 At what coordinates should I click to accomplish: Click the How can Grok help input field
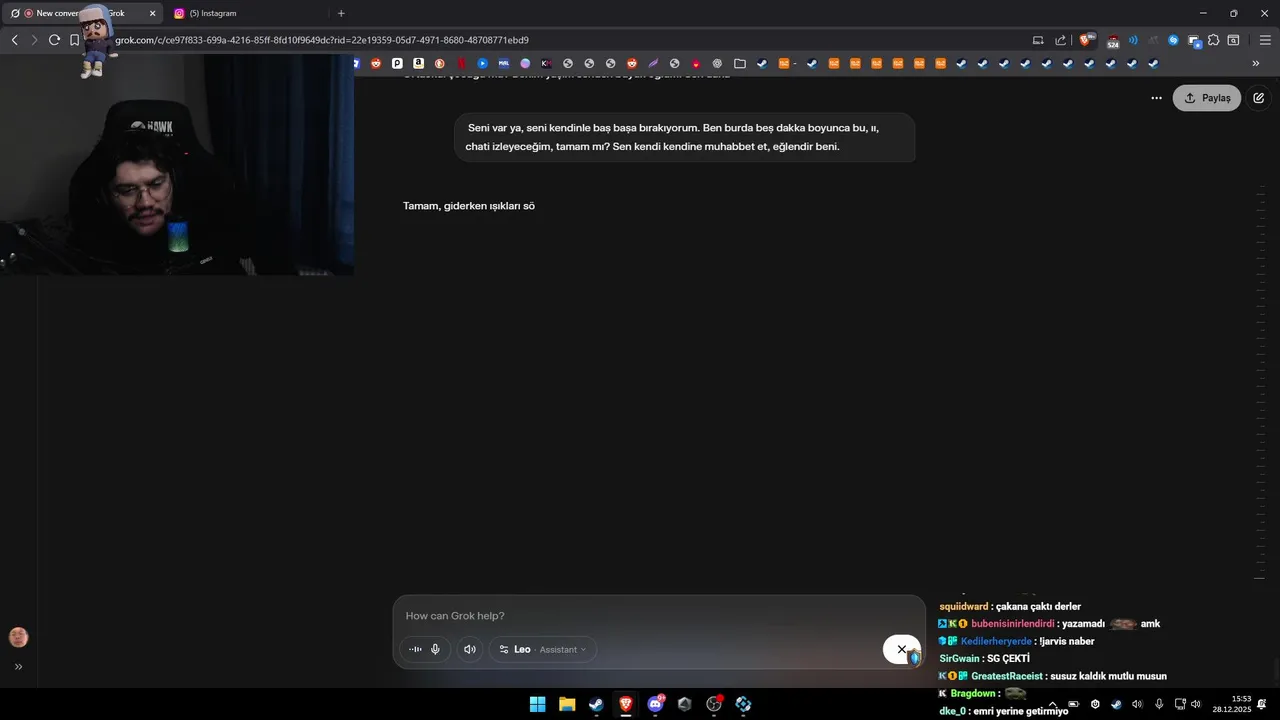(x=658, y=616)
